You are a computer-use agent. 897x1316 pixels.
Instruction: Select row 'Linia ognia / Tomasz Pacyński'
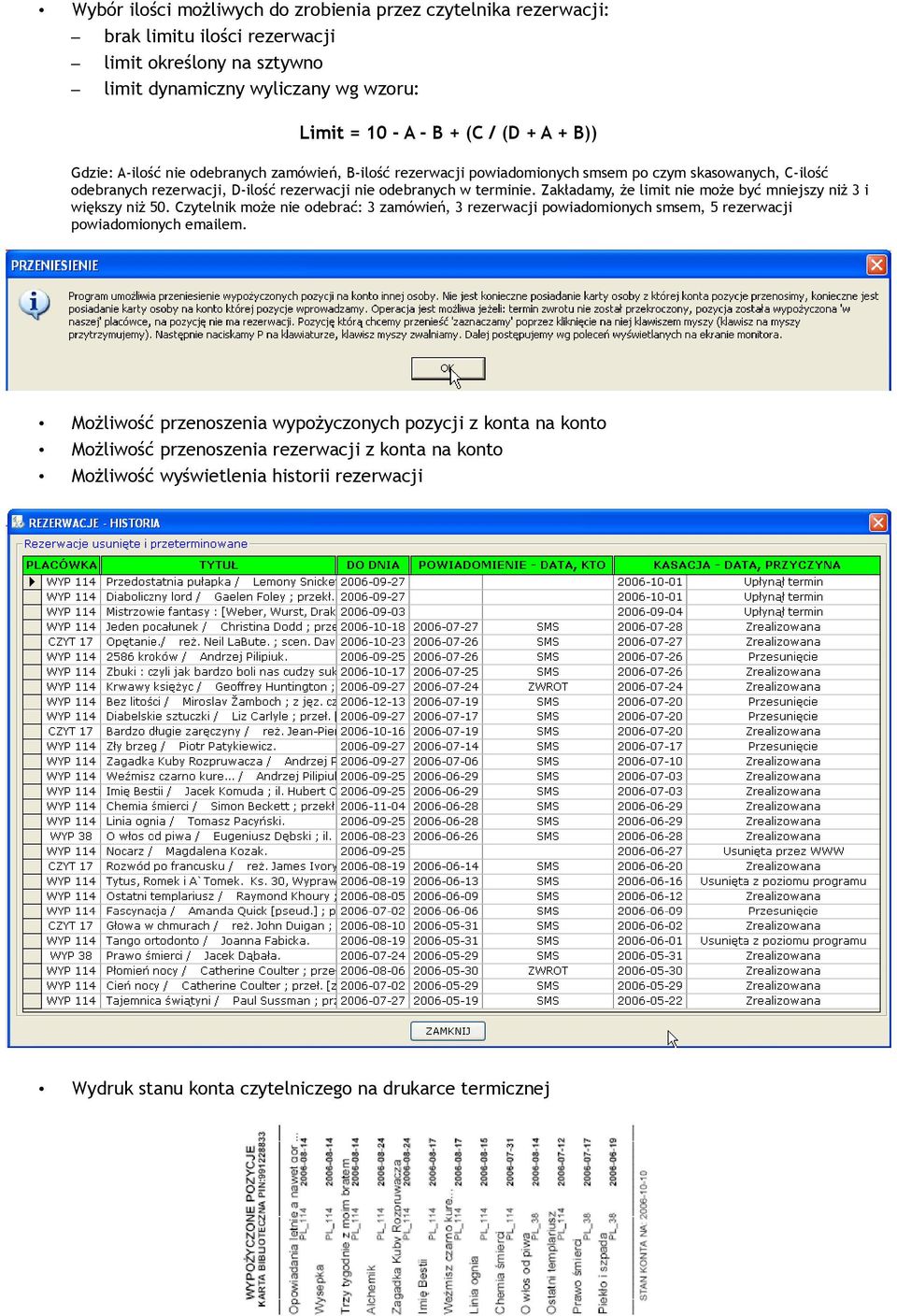click(450, 821)
